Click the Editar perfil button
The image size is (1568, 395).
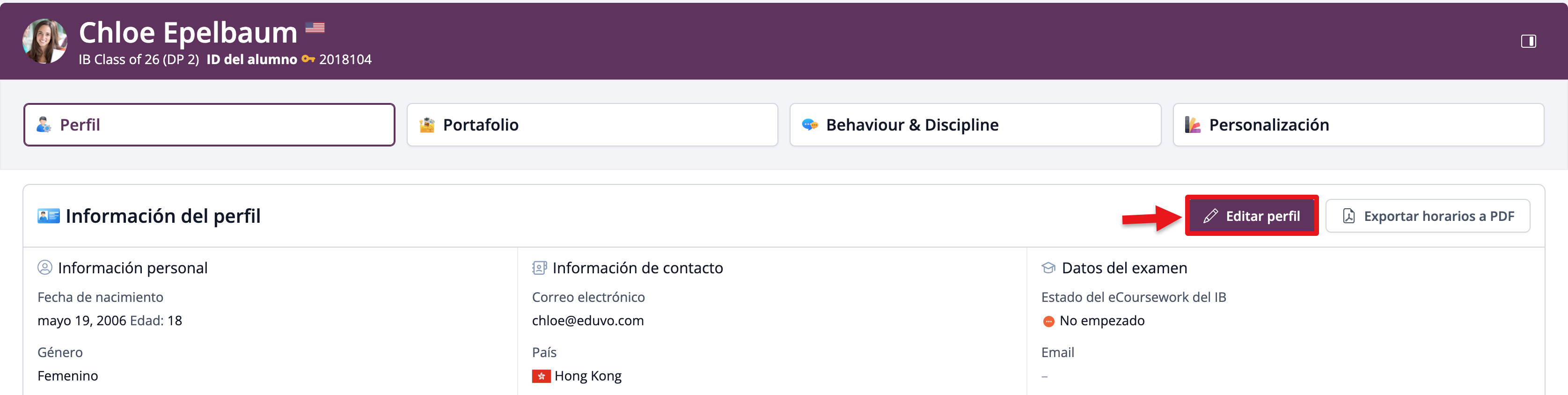[1252, 216]
